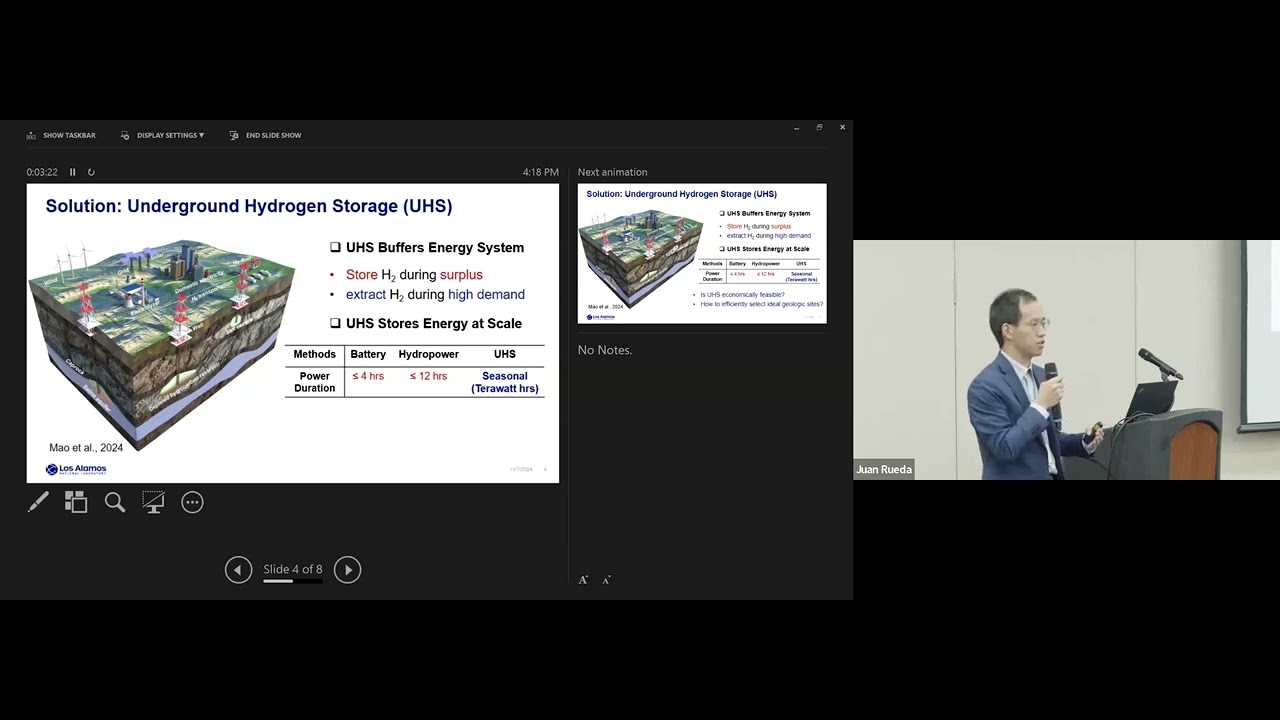The image size is (1280, 720).
Task: Open the see all slides grid
Action: 76,502
